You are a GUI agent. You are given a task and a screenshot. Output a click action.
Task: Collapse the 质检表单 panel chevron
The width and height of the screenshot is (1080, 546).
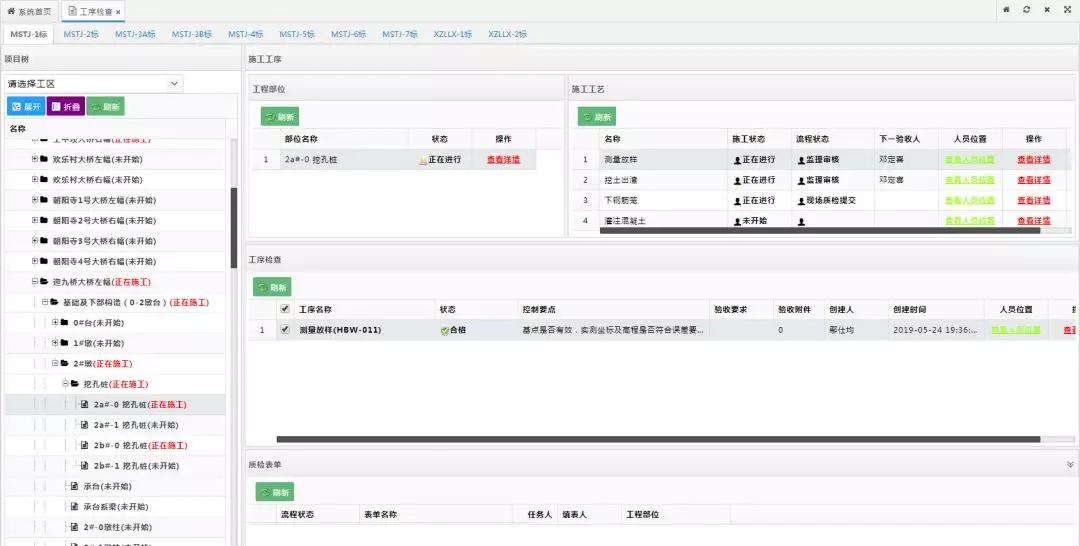coord(1070,465)
